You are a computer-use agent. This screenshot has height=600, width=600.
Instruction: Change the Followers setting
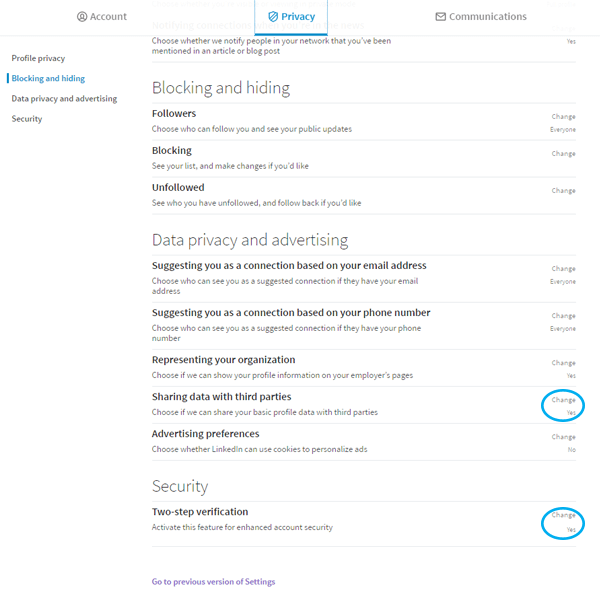563,116
